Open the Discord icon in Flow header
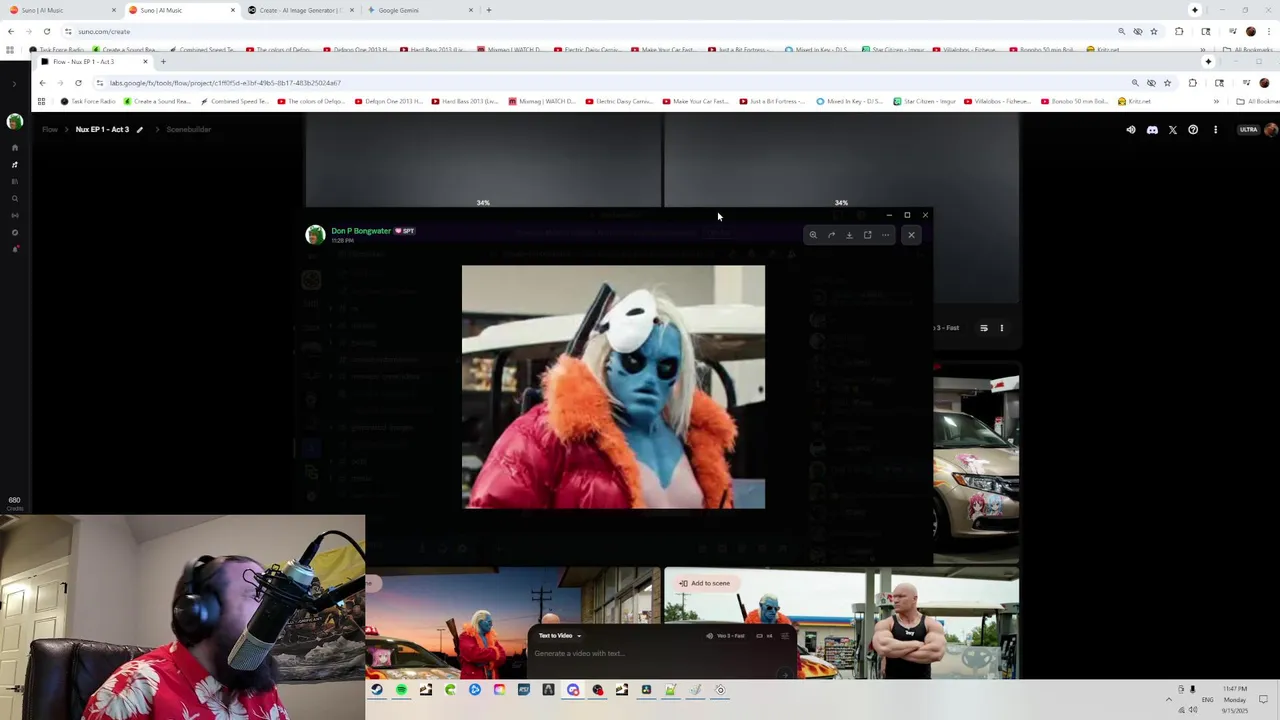The height and width of the screenshot is (720, 1280). point(1152,129)
